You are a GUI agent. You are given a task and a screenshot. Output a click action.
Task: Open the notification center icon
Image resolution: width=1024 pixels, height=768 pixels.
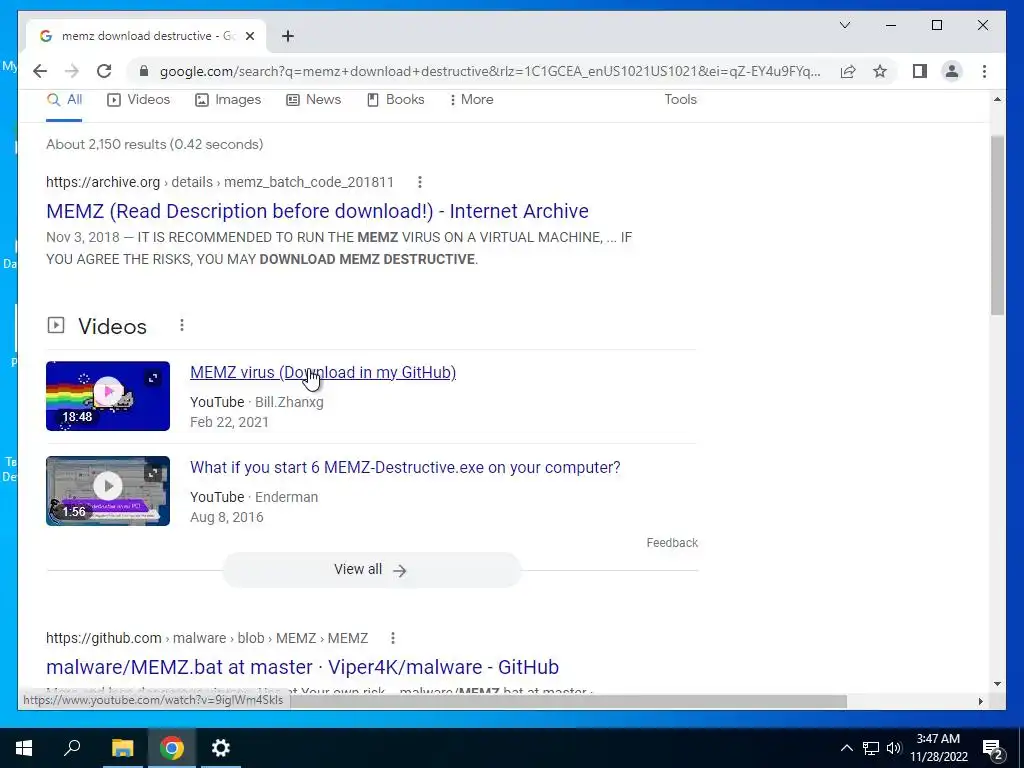(993, 748)
